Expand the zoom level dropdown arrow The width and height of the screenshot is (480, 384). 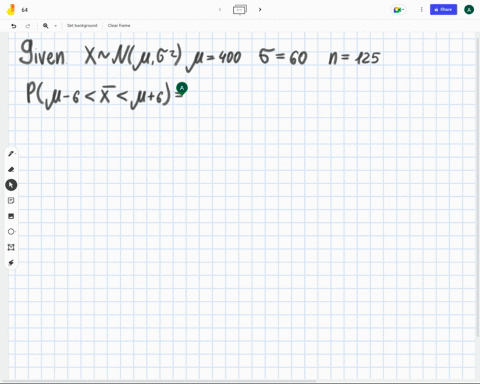click(55, 26)
